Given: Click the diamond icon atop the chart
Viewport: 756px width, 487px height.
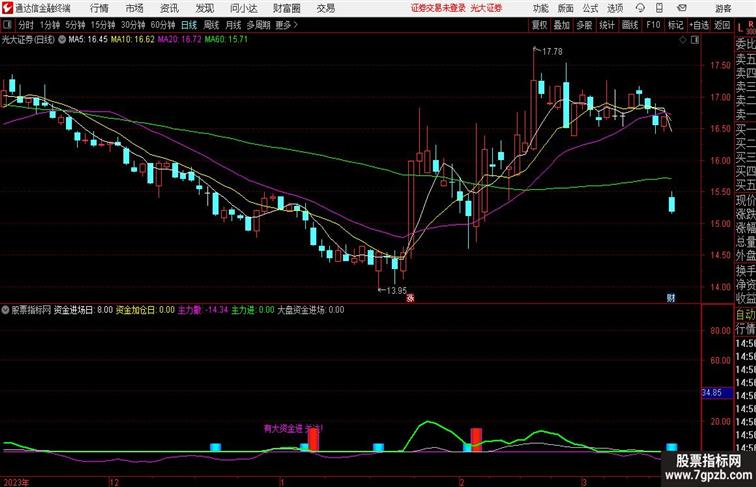Looking at the screenshot, I should pos(683,40).
